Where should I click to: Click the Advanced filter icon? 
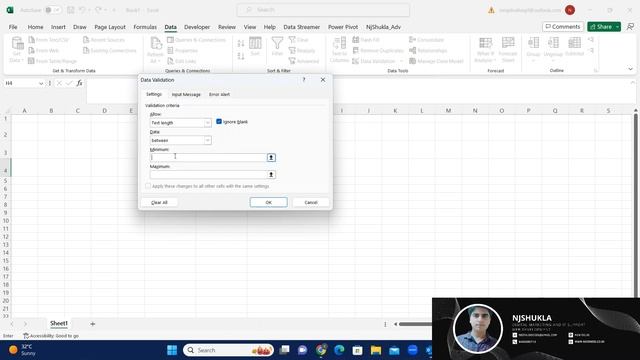click(292, 61)
